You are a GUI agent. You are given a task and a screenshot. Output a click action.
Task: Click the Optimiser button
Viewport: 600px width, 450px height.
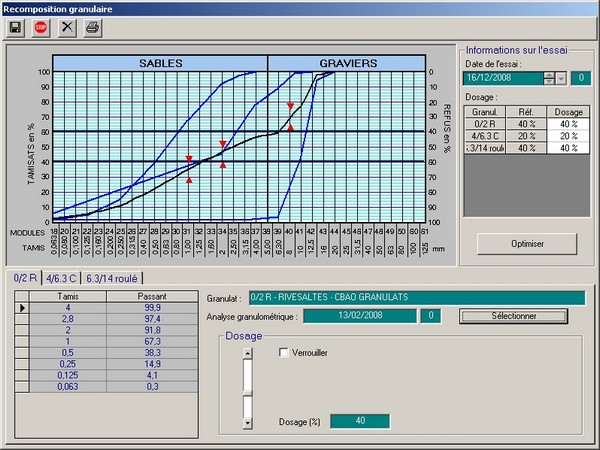527,243
